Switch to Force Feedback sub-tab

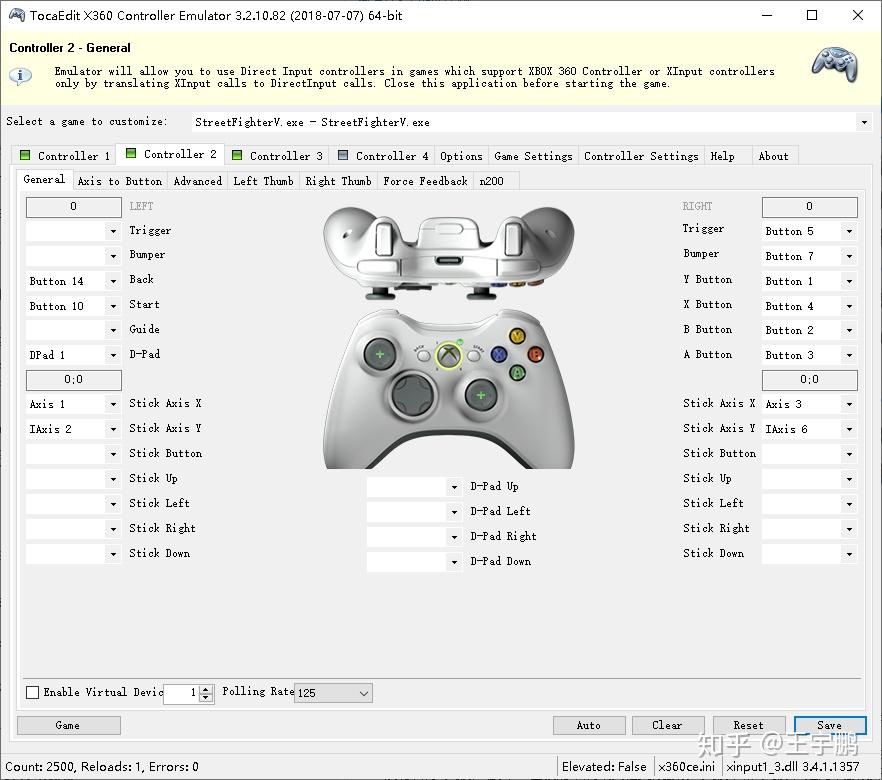pos(425,181)
